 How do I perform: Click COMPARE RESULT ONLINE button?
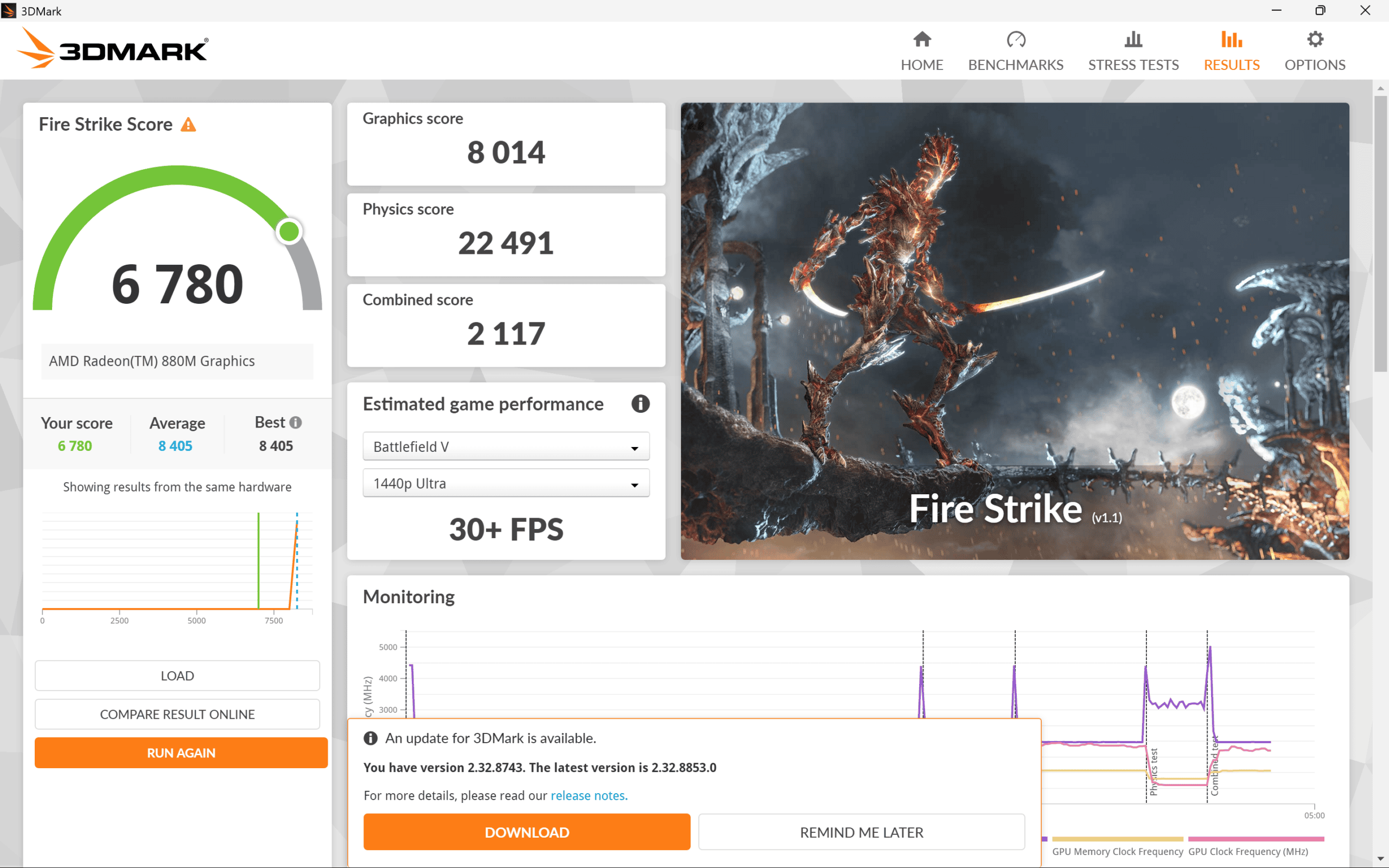[x=177, y=714]
